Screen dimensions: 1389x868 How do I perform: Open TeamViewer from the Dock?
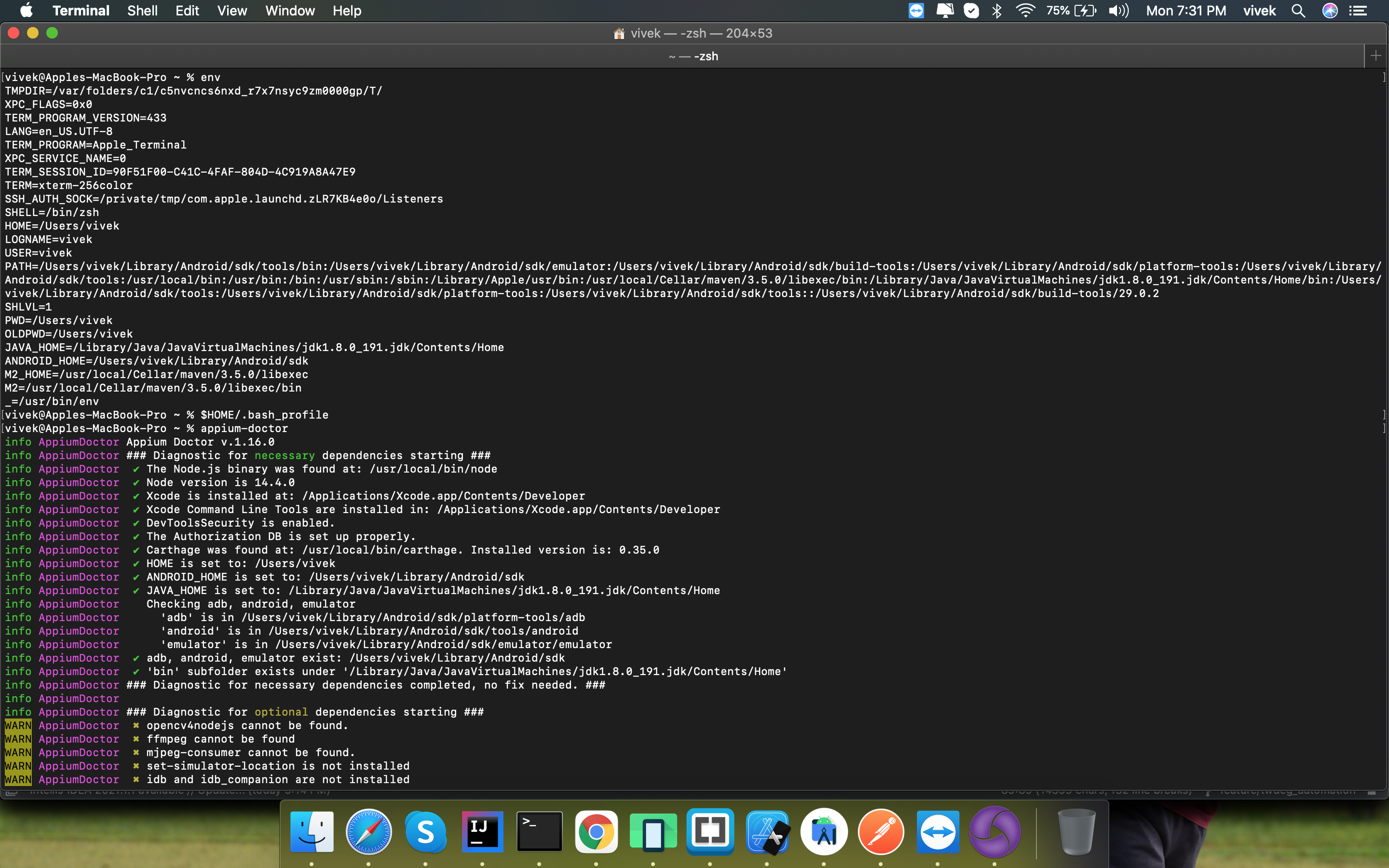938,831
